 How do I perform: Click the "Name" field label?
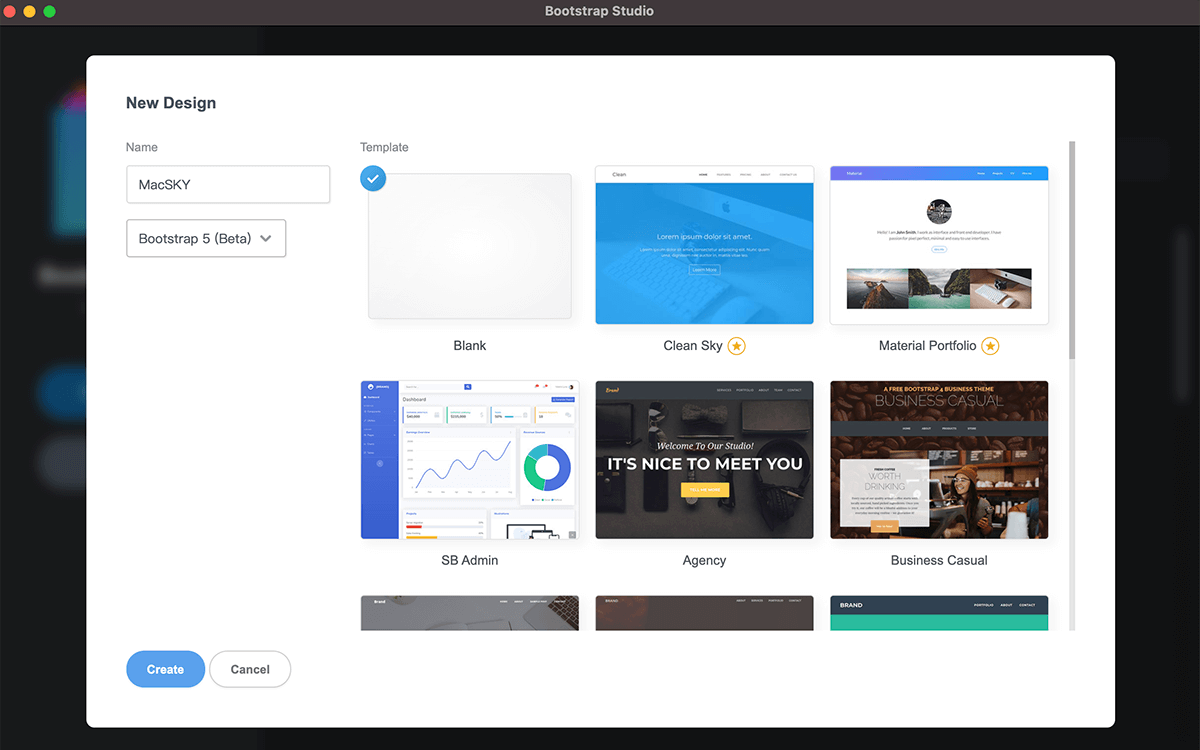coord(142,147)
